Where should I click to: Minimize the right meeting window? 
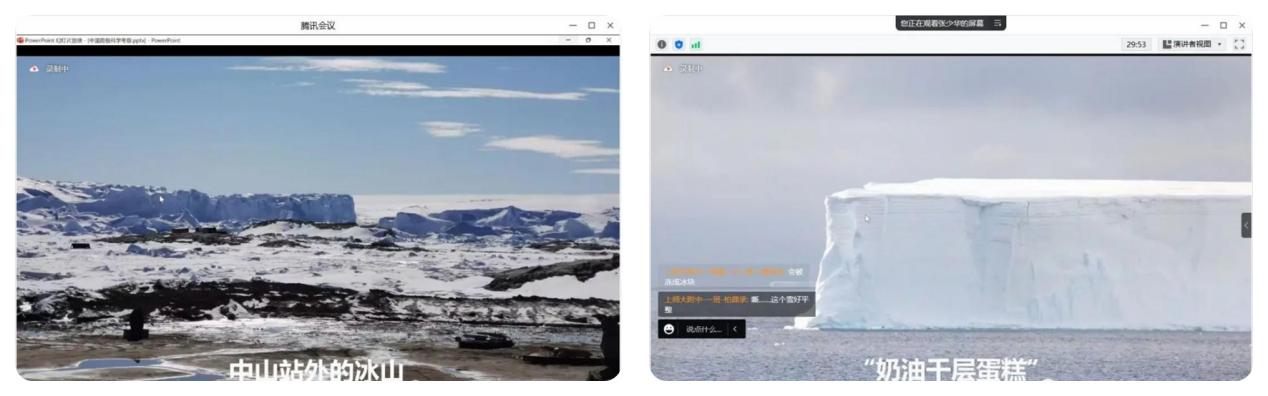[x=1204, y=25]
